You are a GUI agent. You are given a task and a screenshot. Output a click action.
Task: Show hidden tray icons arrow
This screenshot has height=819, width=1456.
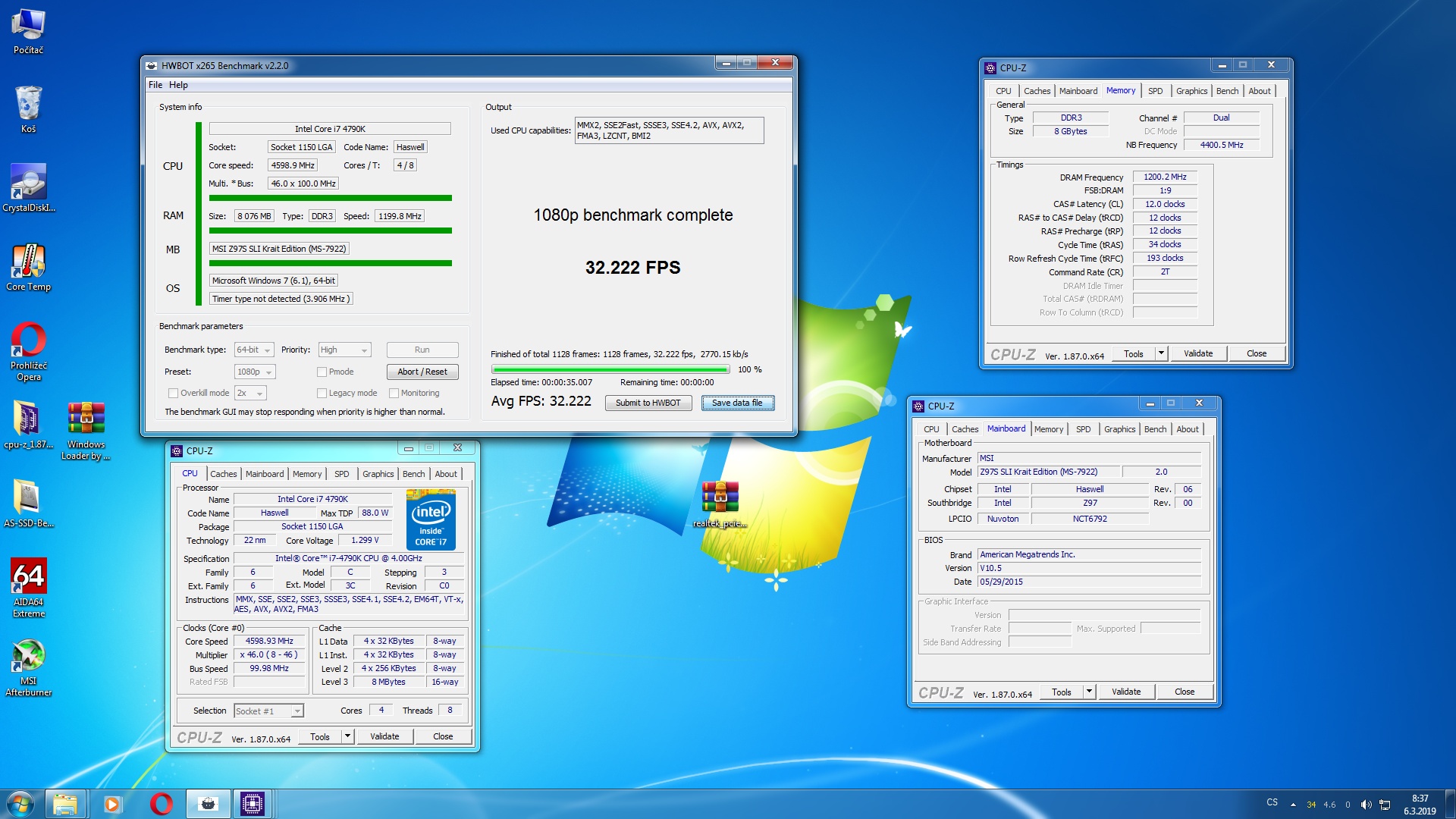coord(1293,805)
